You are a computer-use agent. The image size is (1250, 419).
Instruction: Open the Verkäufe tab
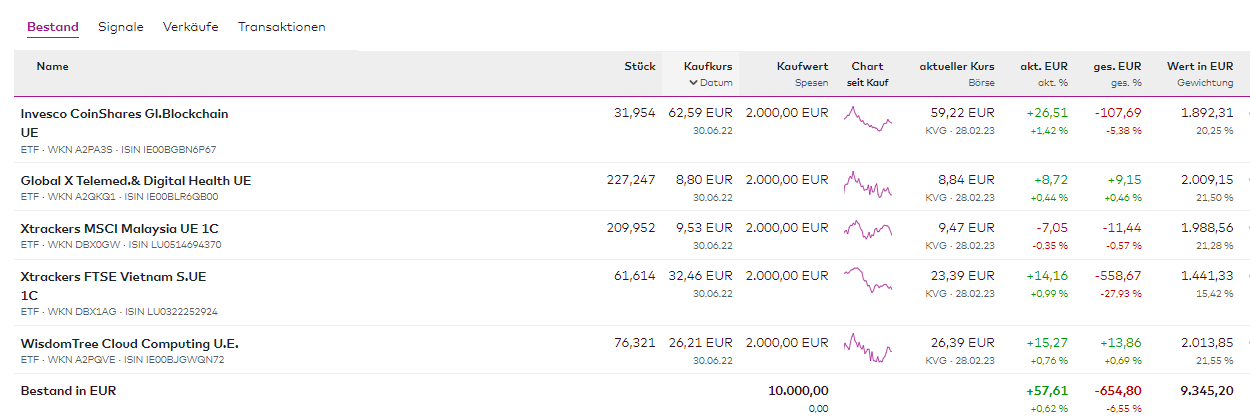point(190,27)
